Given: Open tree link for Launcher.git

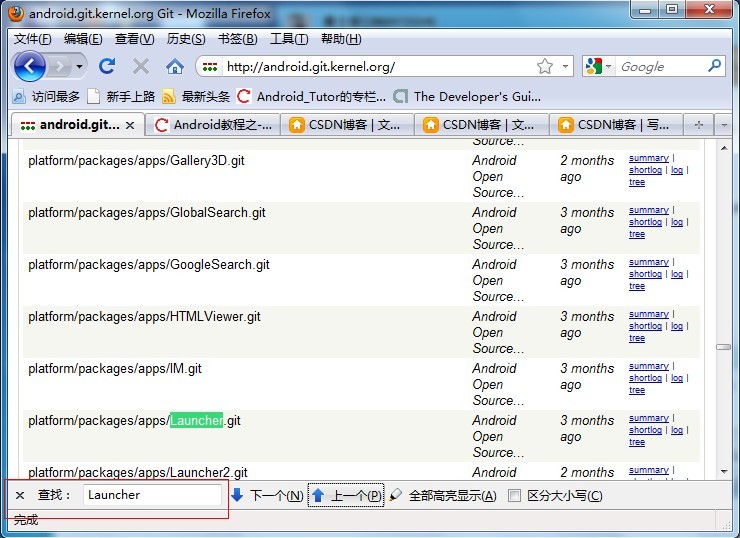Looking at the screenshot, I should coord(637,442).
